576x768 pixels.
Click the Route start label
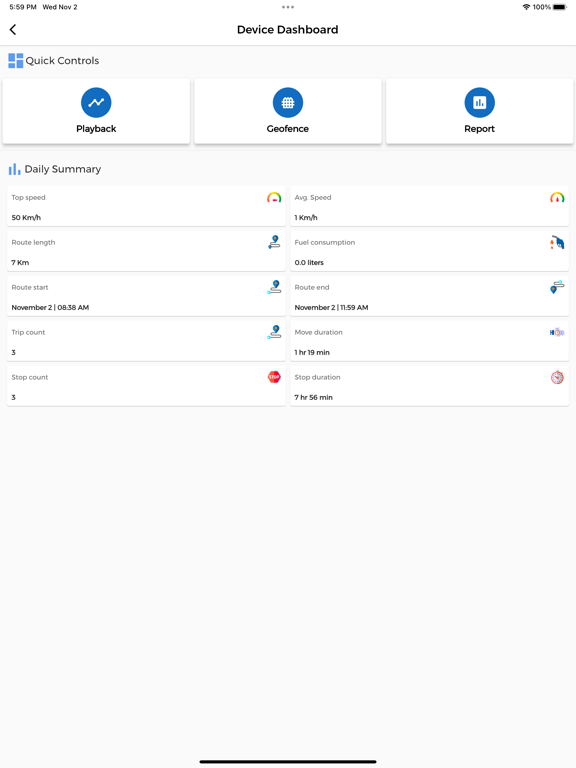[29, 288]
